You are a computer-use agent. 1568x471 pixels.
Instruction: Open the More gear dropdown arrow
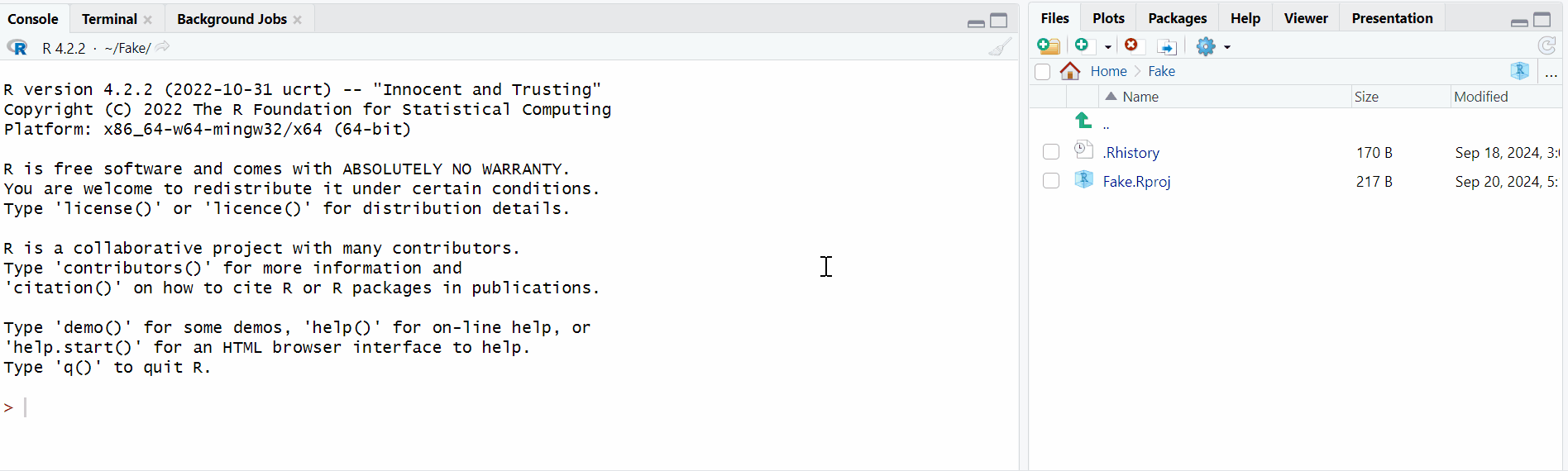pos(1227,47)
